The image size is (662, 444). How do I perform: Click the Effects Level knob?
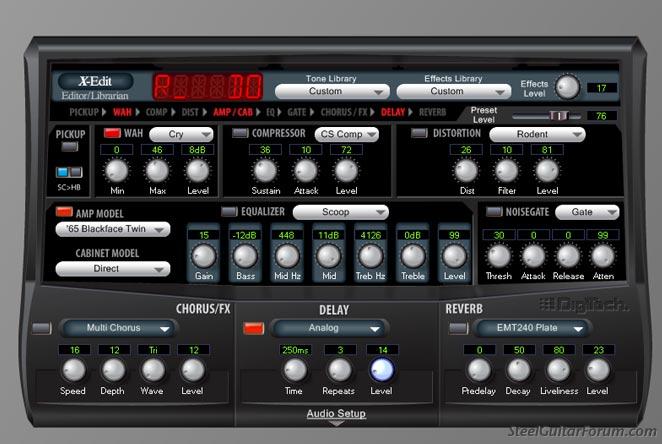[x=567, y=87]
